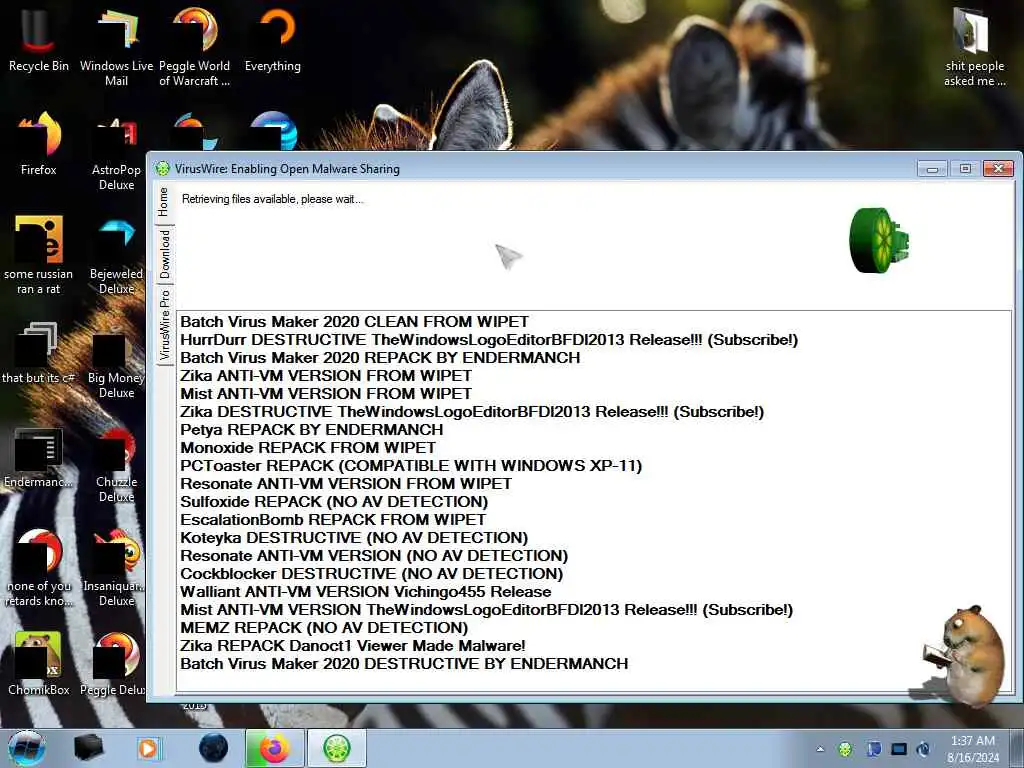
Task: Open the Recycle Bin desktop icon
Action: tap(39, 39)
